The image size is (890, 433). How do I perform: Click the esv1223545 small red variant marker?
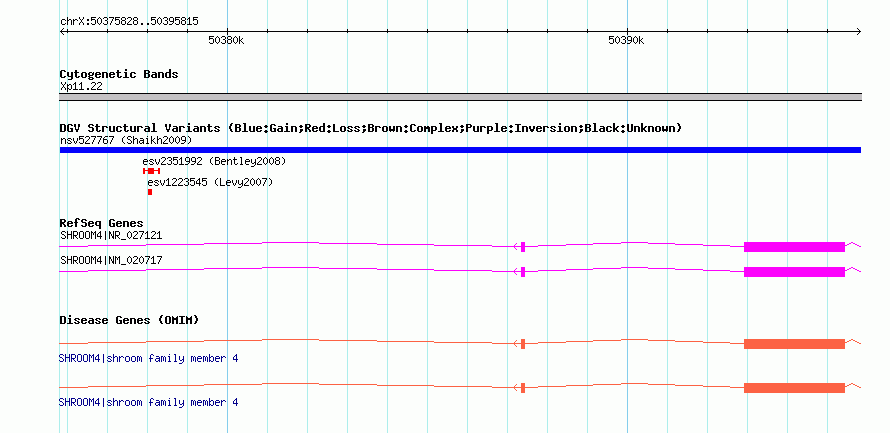click(x=150, y=192)
